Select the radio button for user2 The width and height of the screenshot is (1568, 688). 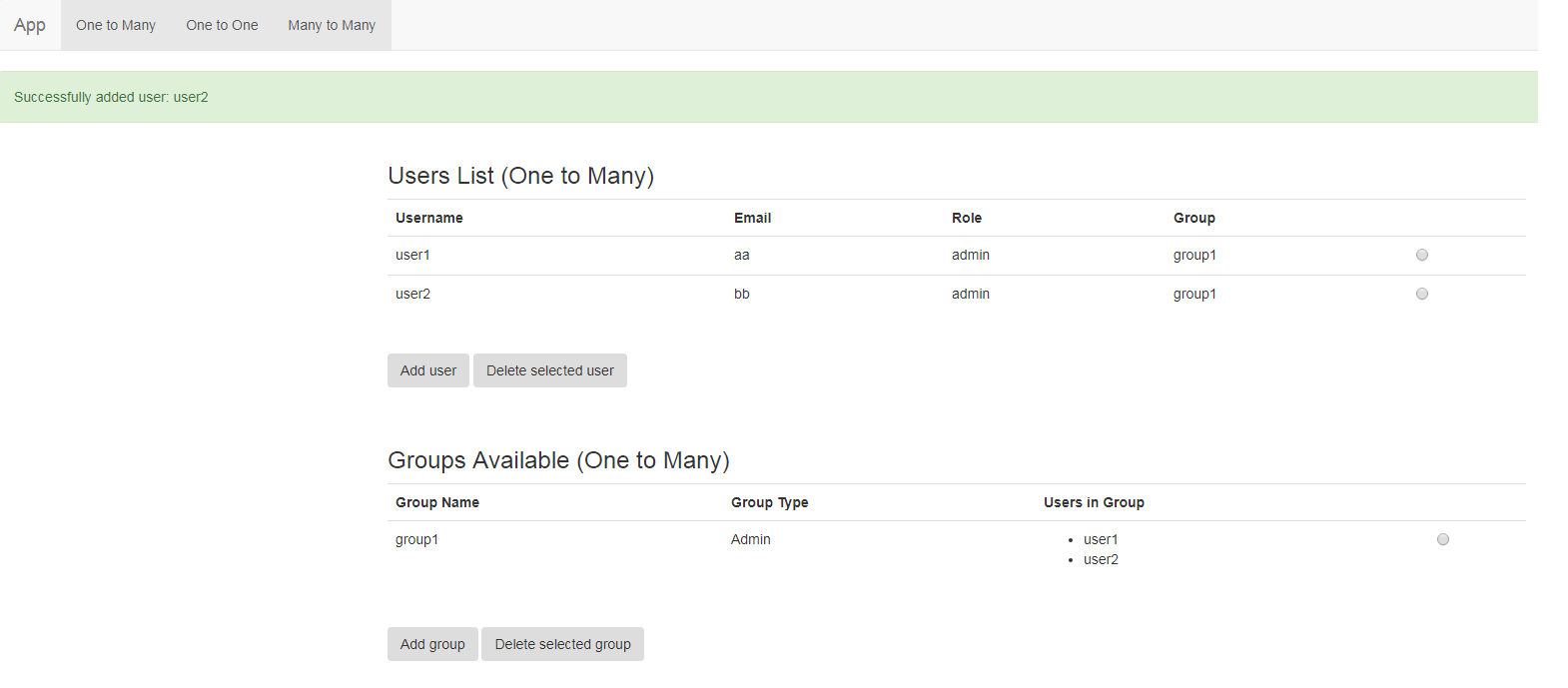[x=1422, y=294]
